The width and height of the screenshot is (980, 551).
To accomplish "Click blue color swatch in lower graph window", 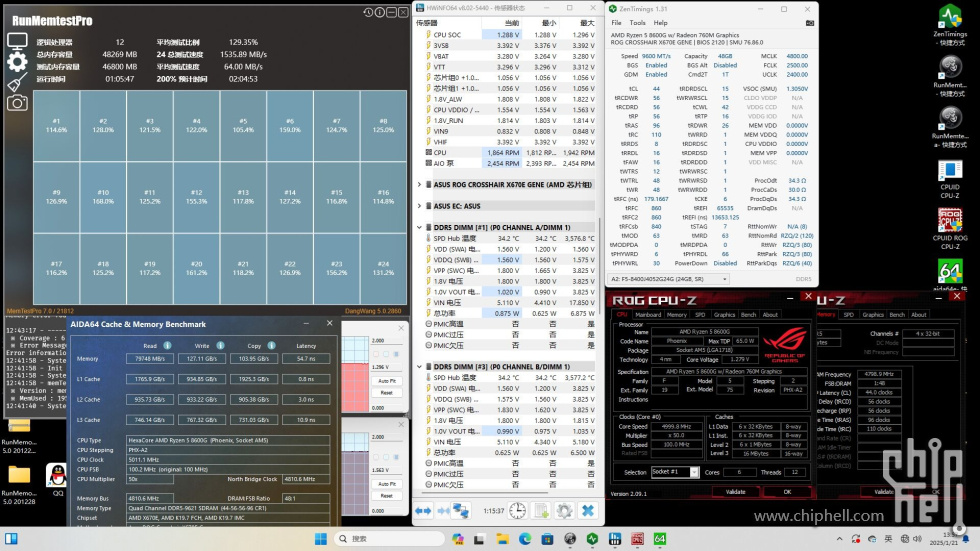I will (x=396, y=457).
